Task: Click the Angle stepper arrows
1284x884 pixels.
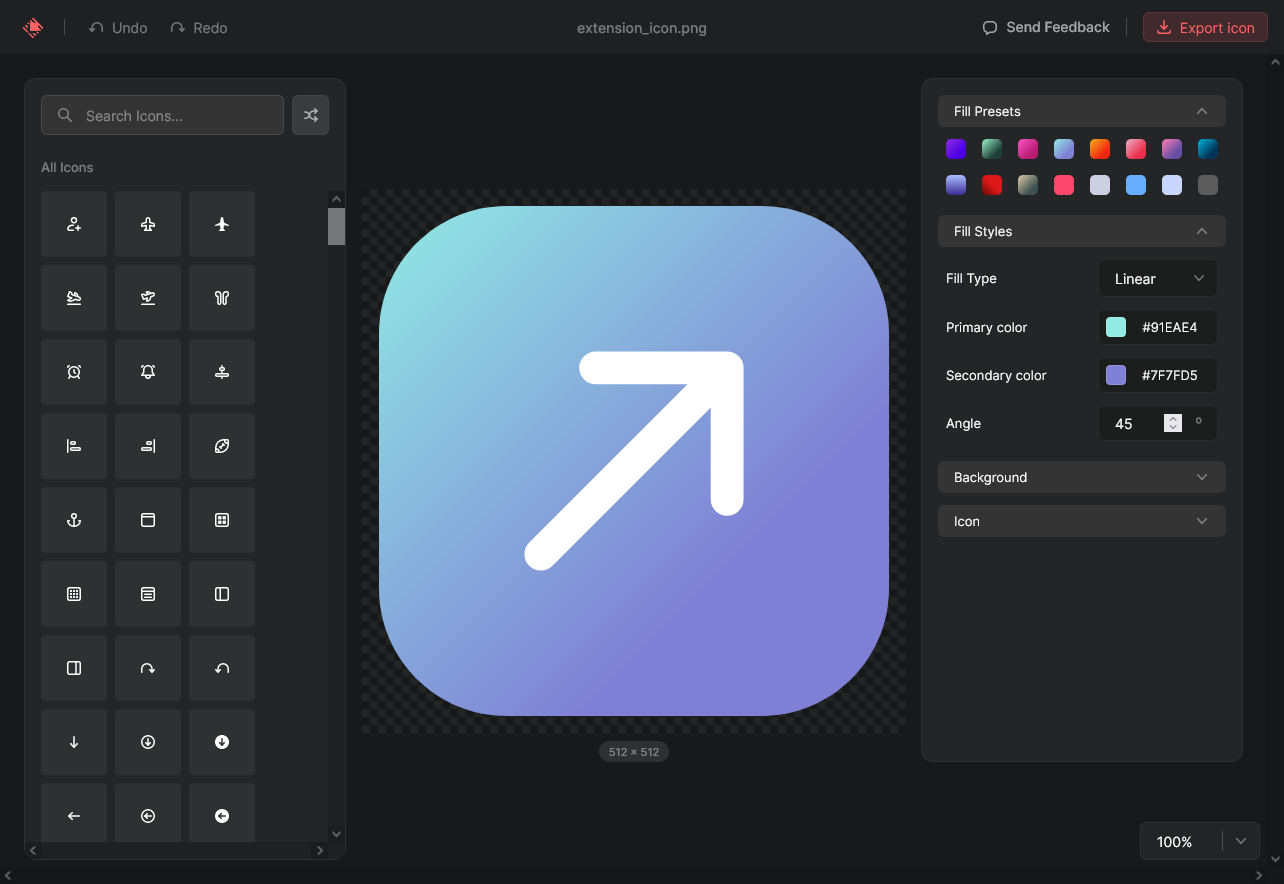Action: pos(1173,423)
